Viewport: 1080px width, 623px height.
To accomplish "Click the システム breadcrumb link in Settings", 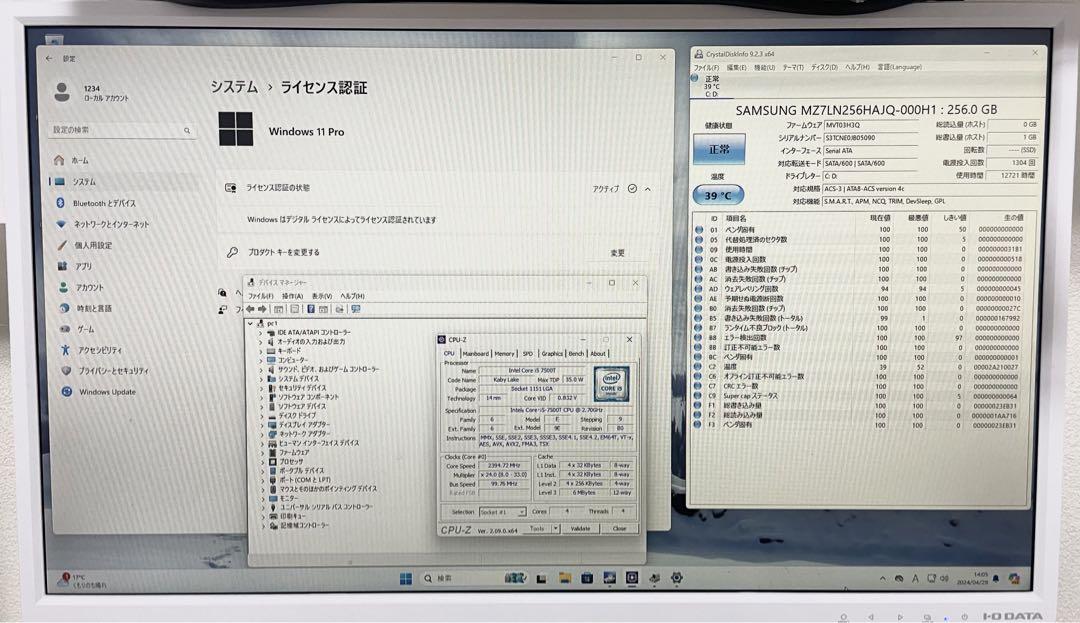I will (233, 87).
